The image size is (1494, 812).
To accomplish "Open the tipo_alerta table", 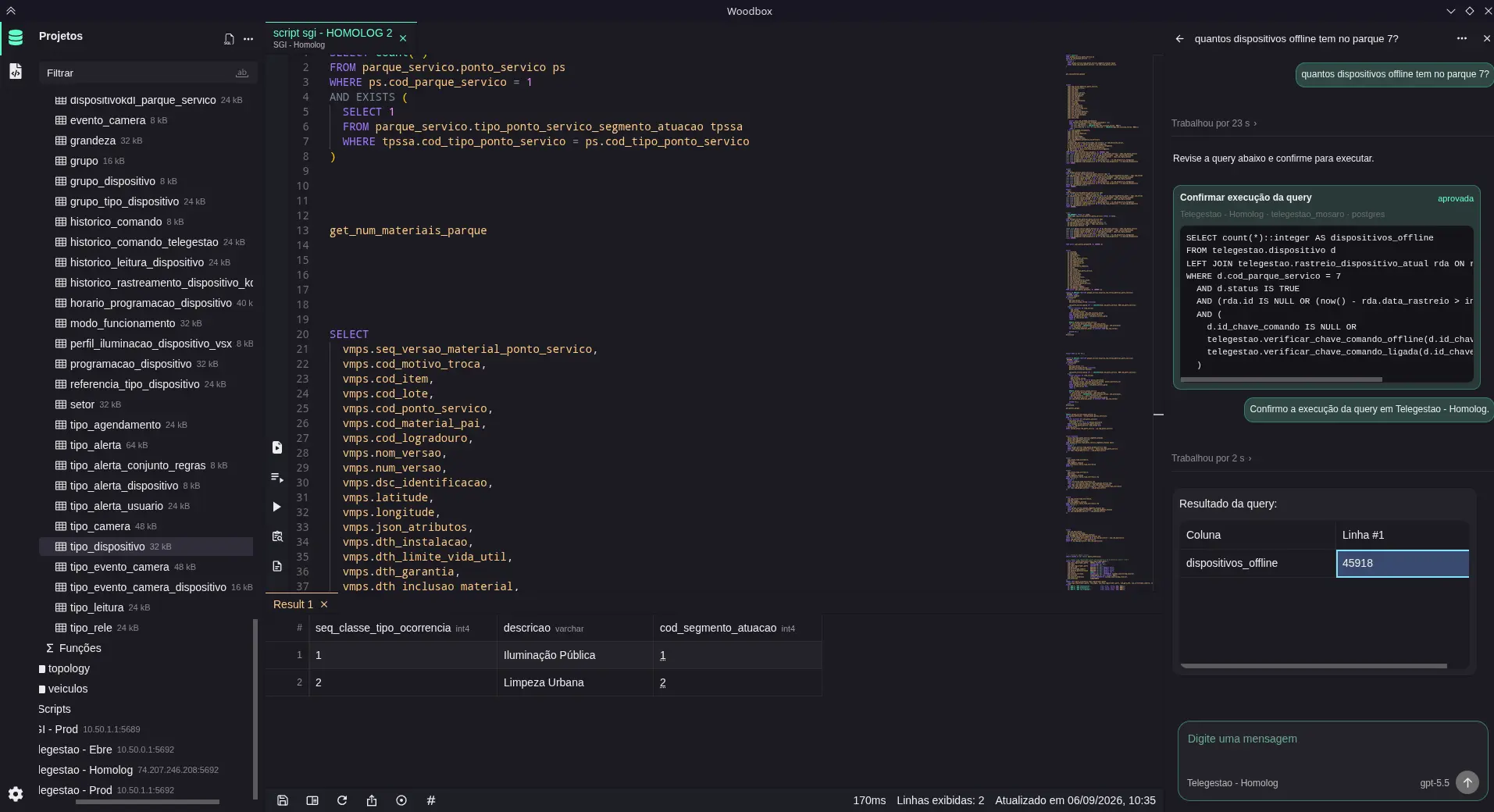I will [95, 445].
